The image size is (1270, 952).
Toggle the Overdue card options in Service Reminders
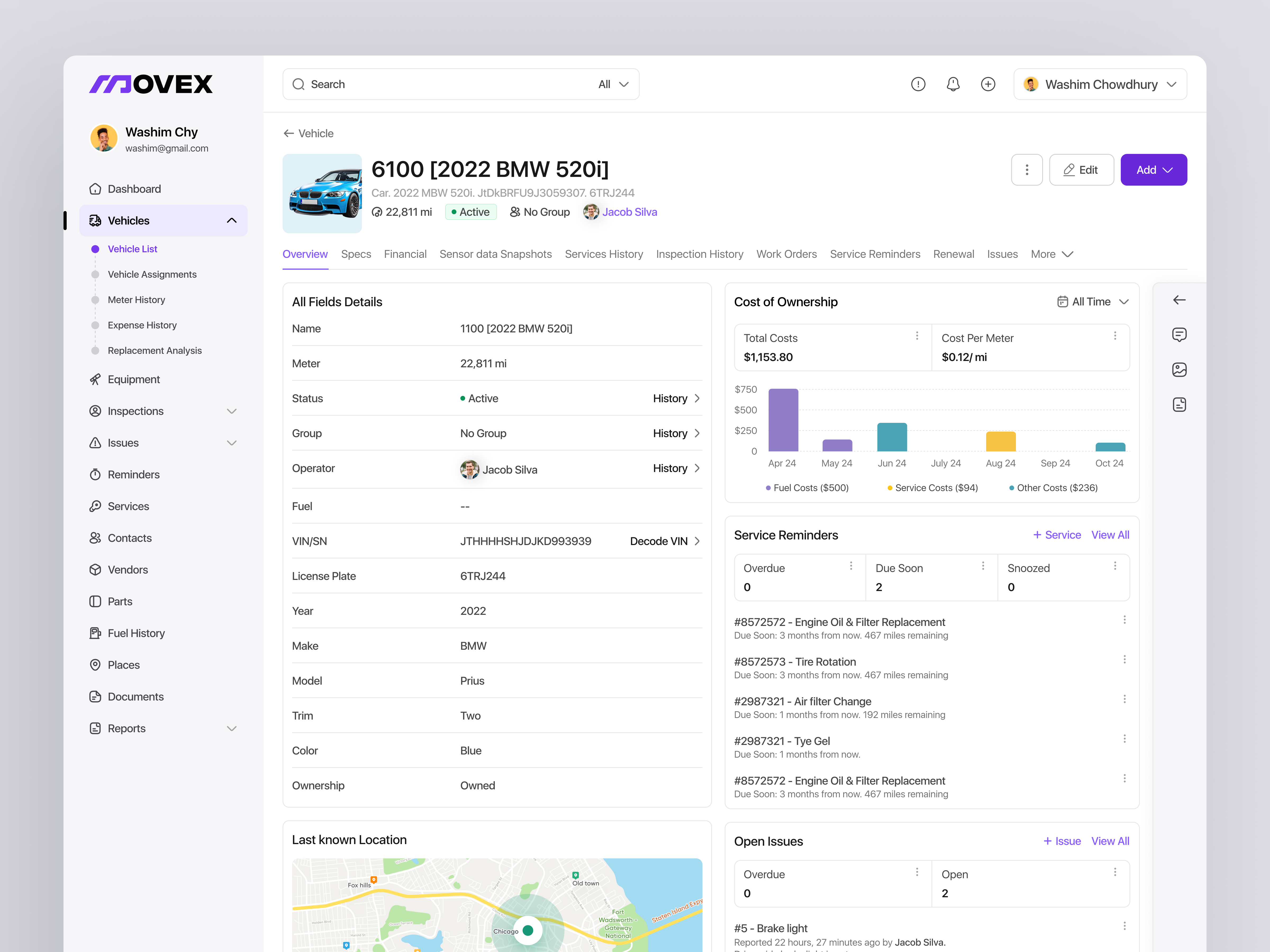pos(851,566)
